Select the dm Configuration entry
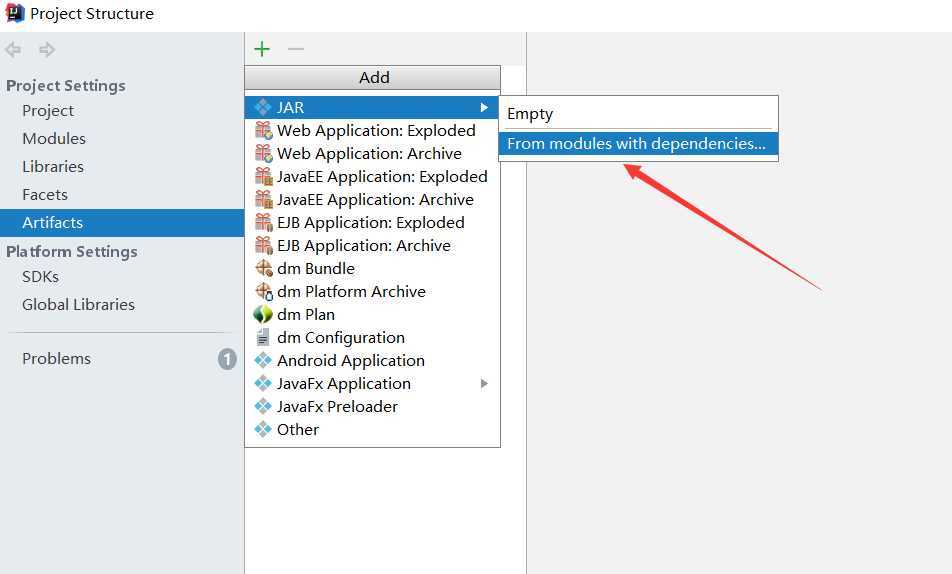 click(x=372, y=338)
